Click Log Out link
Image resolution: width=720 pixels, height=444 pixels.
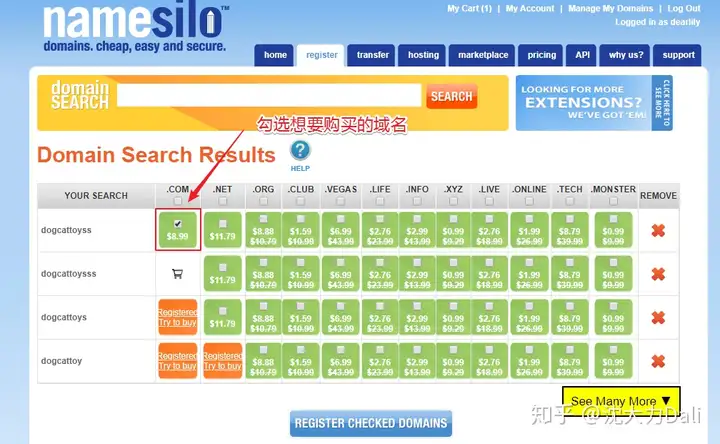tap(684, 8)
